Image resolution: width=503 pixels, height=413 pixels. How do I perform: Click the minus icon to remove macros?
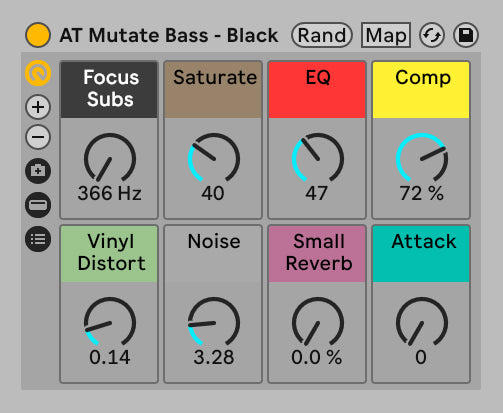tap(38, 137)
